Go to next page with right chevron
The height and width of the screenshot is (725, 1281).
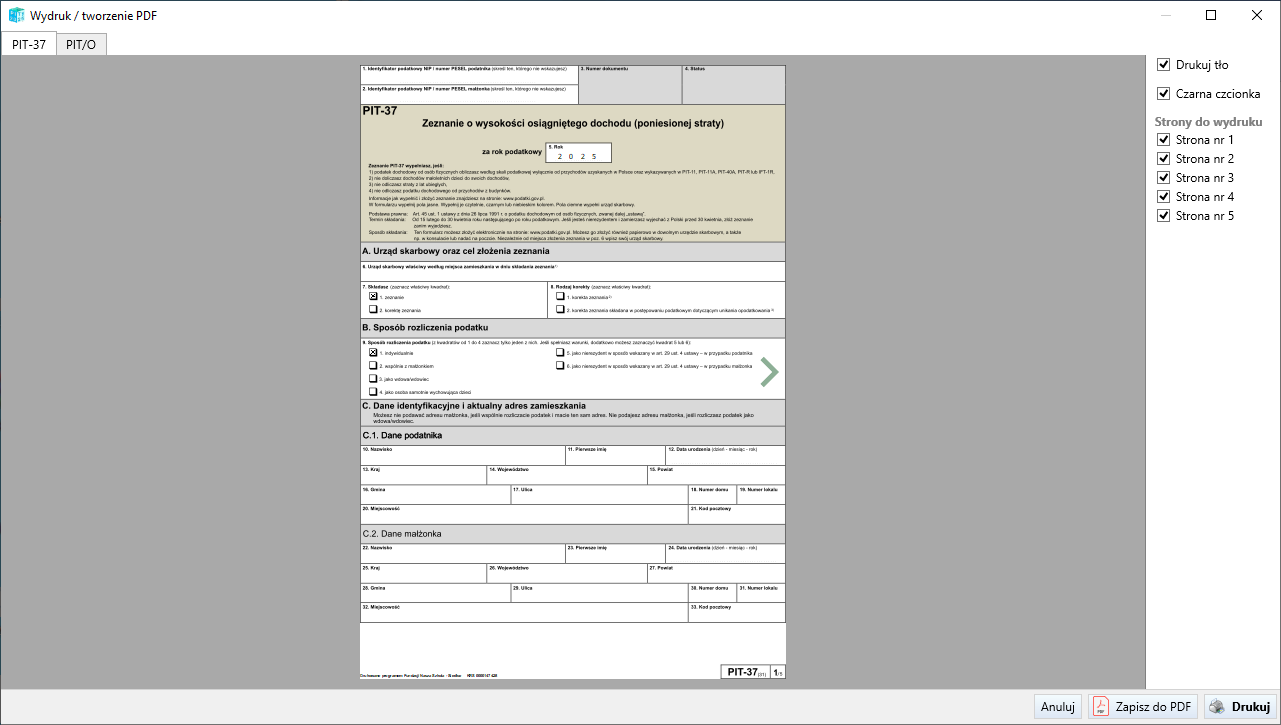tap(768, 371)
